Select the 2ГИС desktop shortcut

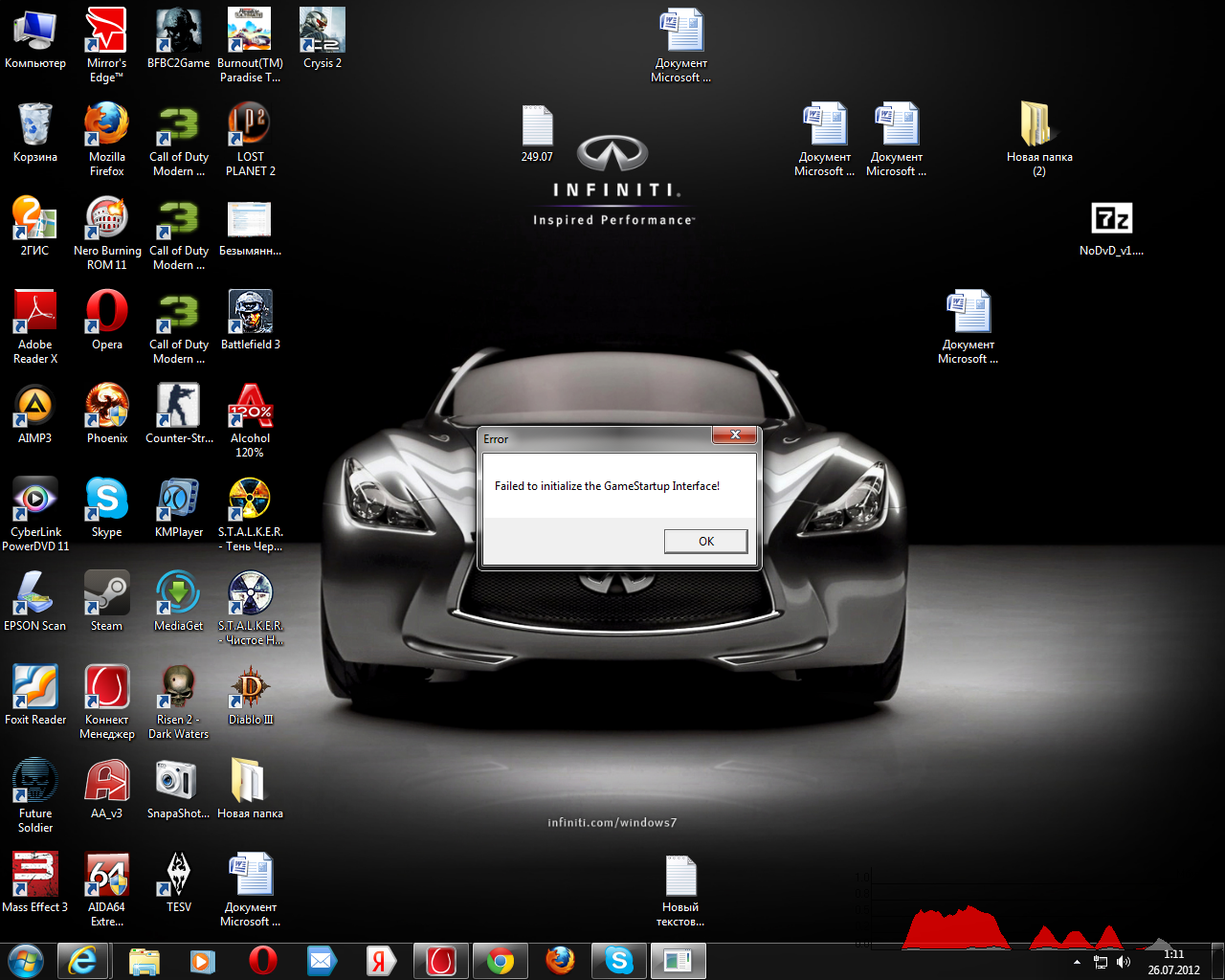[35, 226]
